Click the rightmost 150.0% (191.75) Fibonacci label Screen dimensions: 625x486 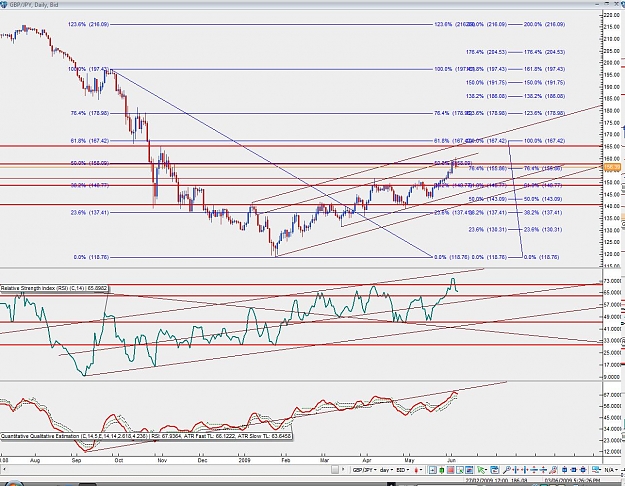[x=544, y=83]
